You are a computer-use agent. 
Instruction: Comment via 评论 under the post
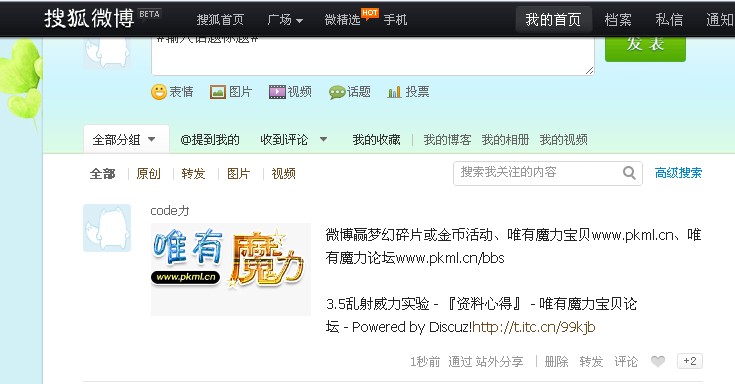point(626,361)
